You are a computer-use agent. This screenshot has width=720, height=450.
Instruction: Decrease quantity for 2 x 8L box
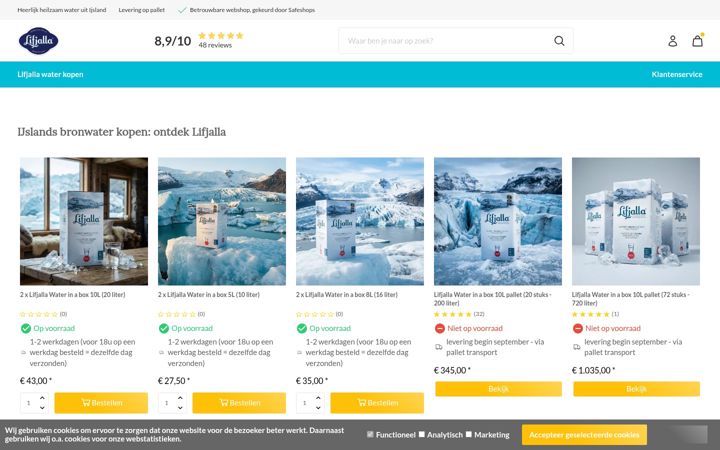(x=318, y=408)
